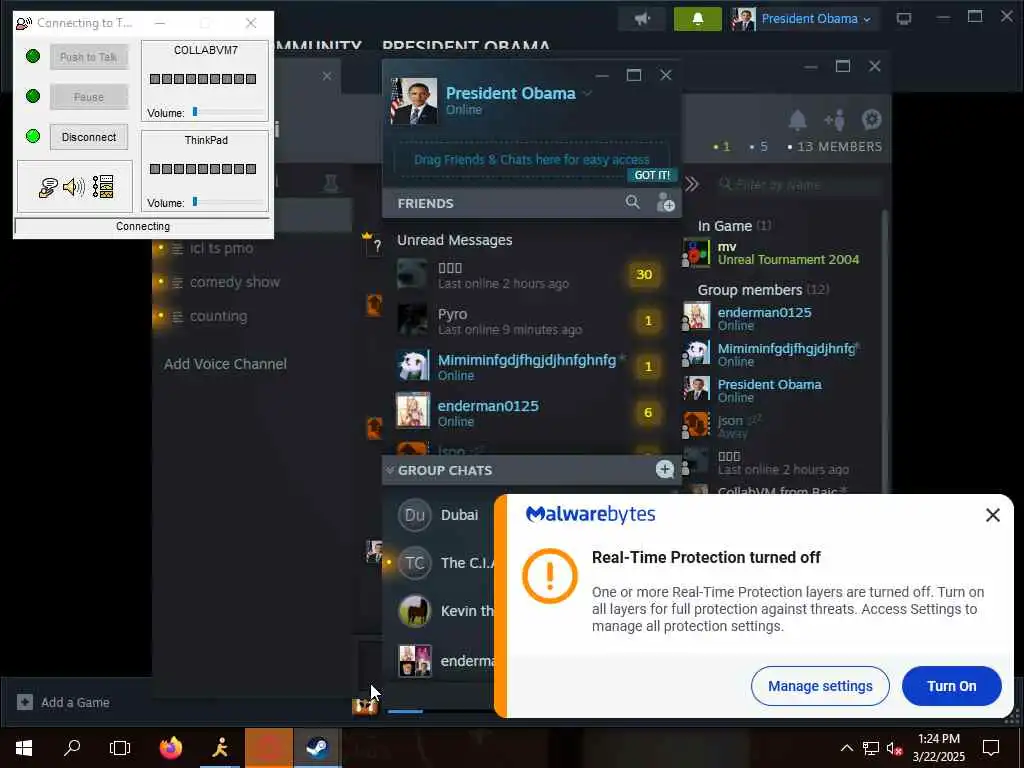Open the Dubai group chat
The width and height of the screenshot is (1024, 768).
click(x=444, y=515)
